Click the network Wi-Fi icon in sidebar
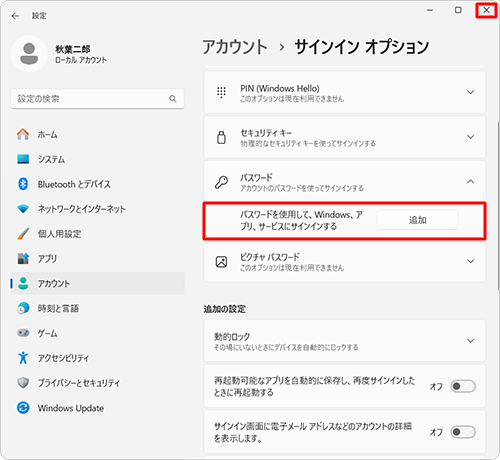500x460 pixels. (x=23, y=209)
